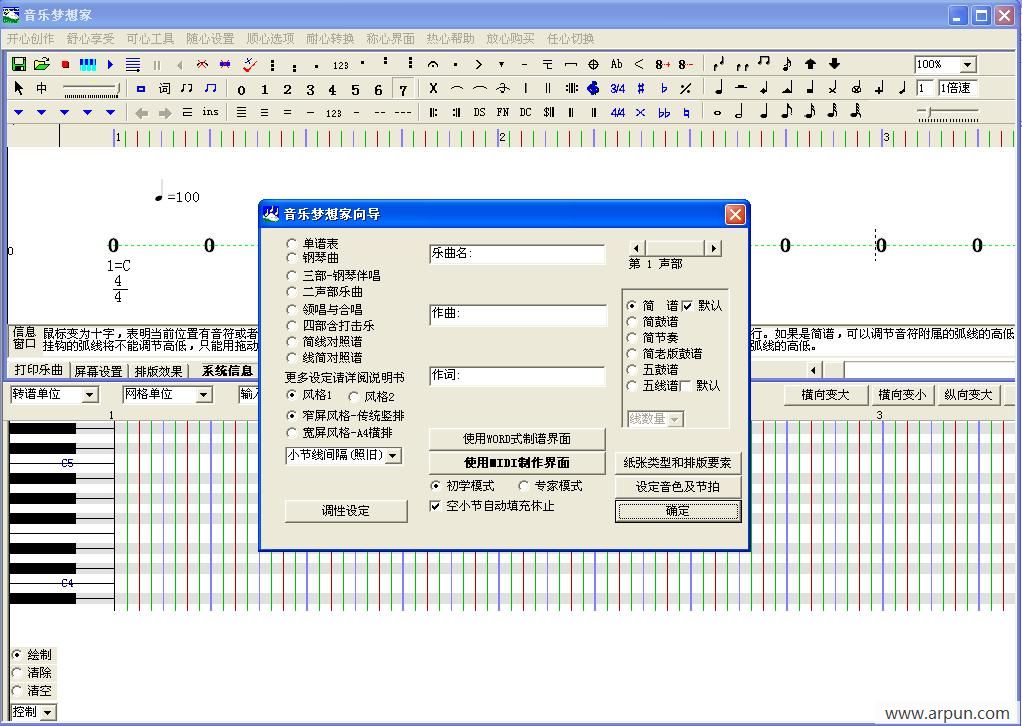
Task: Click the DS repeat sign icon
Action: pyautogui.click(x=479, y=112)
